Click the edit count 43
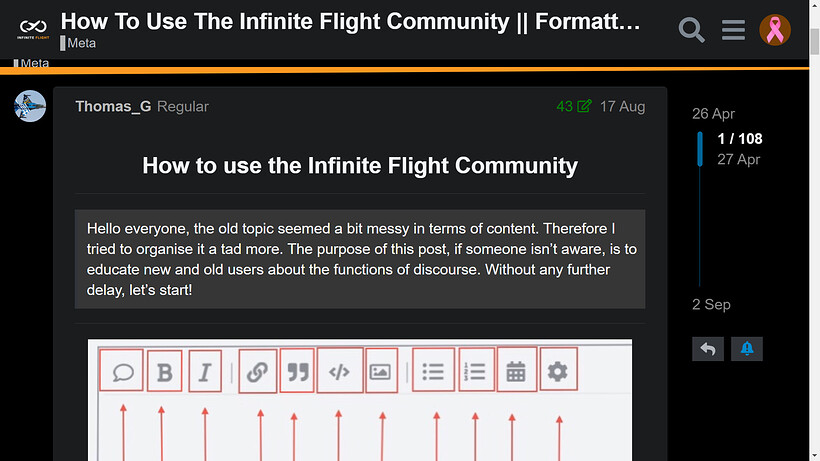The height and width of the screenshot is (461, 820). tap(564, 107)
